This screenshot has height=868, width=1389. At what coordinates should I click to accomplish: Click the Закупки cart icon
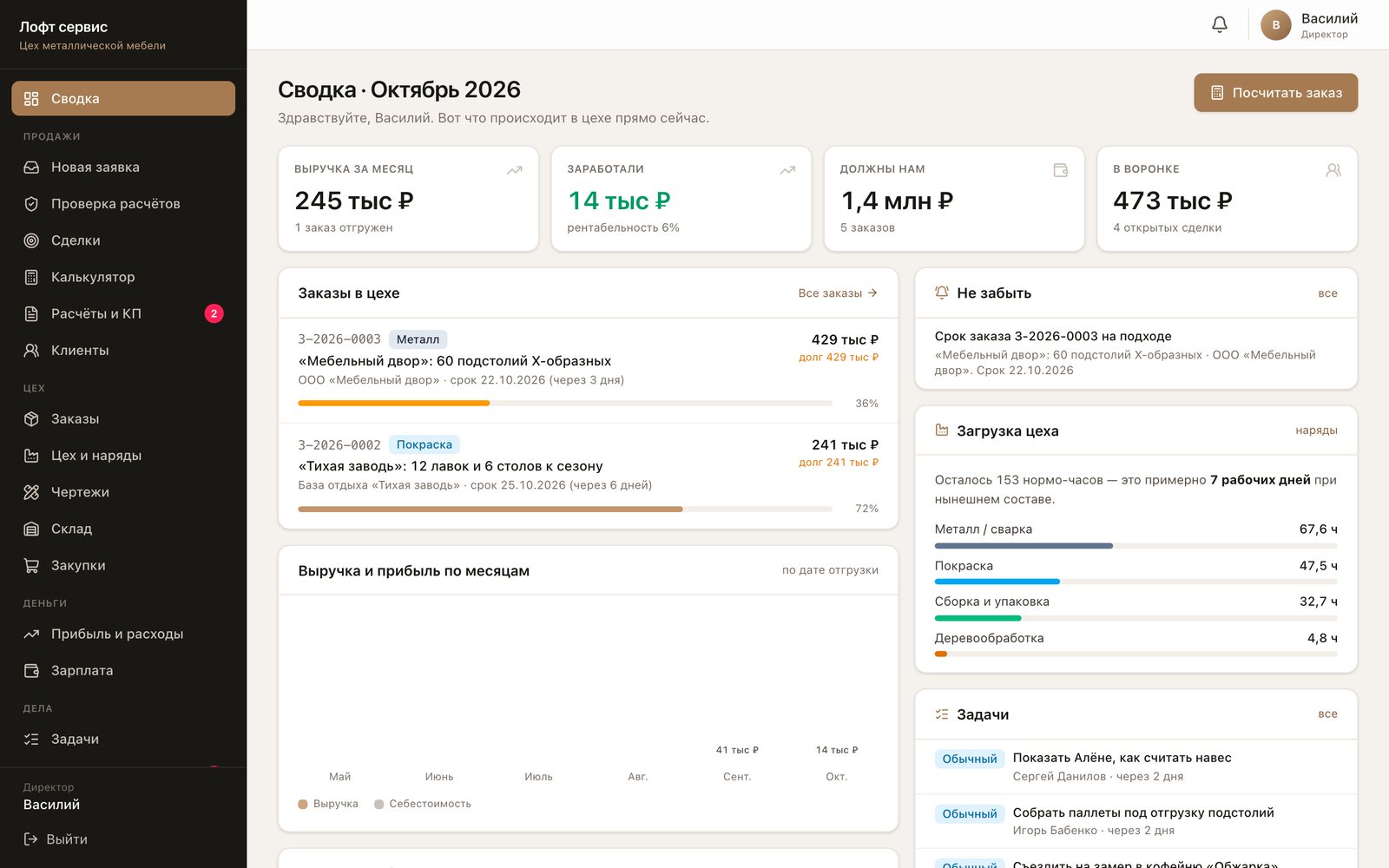click(31, 565)
